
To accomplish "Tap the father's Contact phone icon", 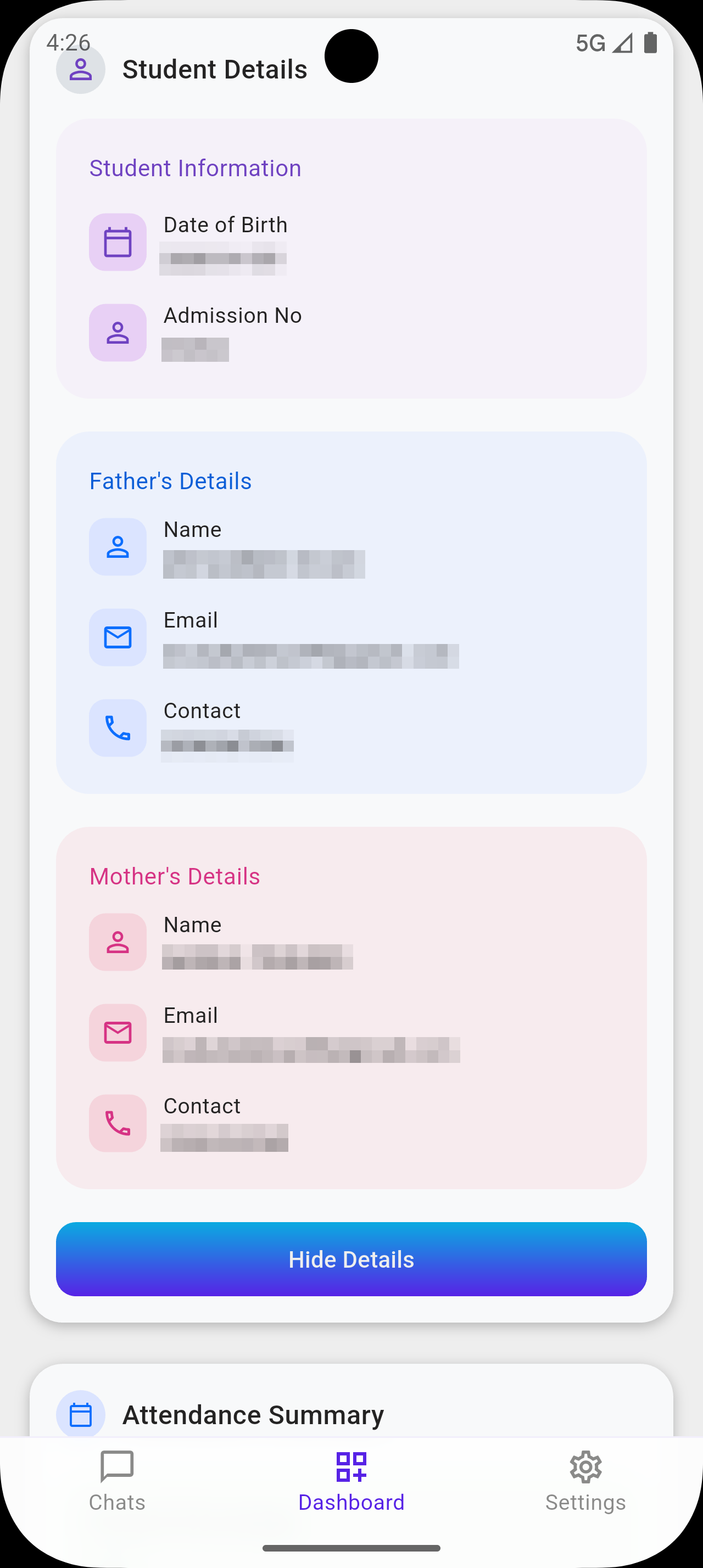I will coord(118,728).
